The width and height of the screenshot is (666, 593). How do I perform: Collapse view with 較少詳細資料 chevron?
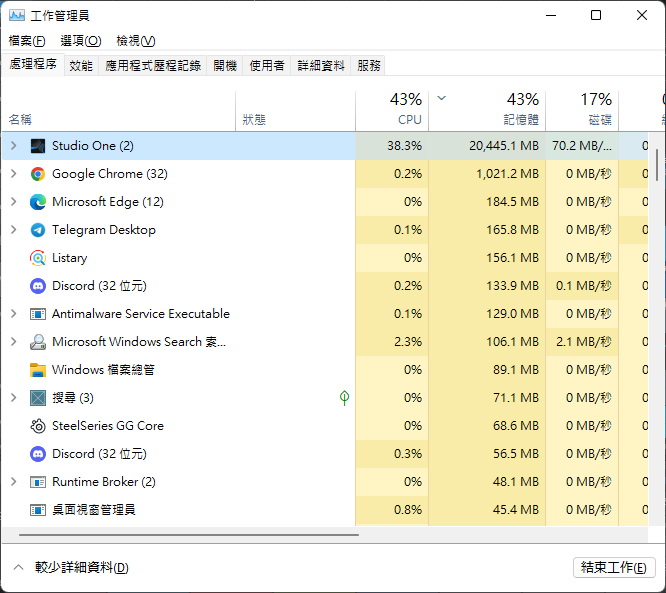[x=18, y=568]
